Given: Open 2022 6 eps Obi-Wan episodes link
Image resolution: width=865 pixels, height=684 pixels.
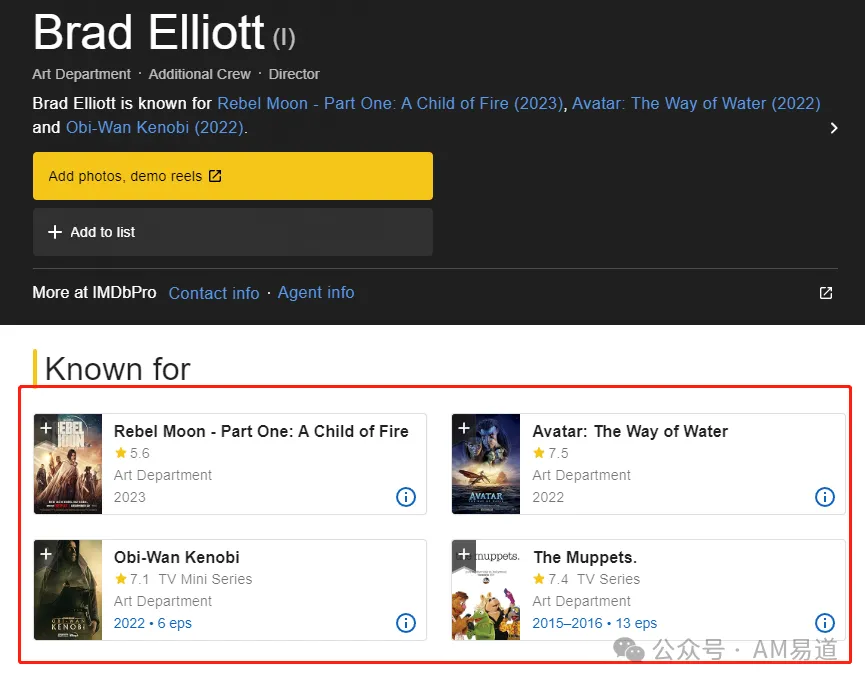Looking at the screenshot, I should point(153,623).
